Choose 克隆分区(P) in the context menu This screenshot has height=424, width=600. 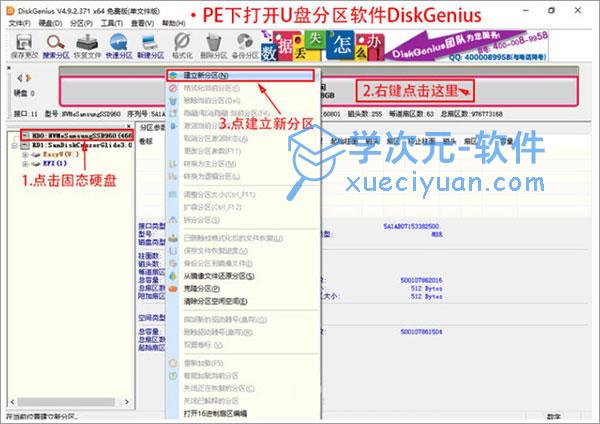[202, 289]
